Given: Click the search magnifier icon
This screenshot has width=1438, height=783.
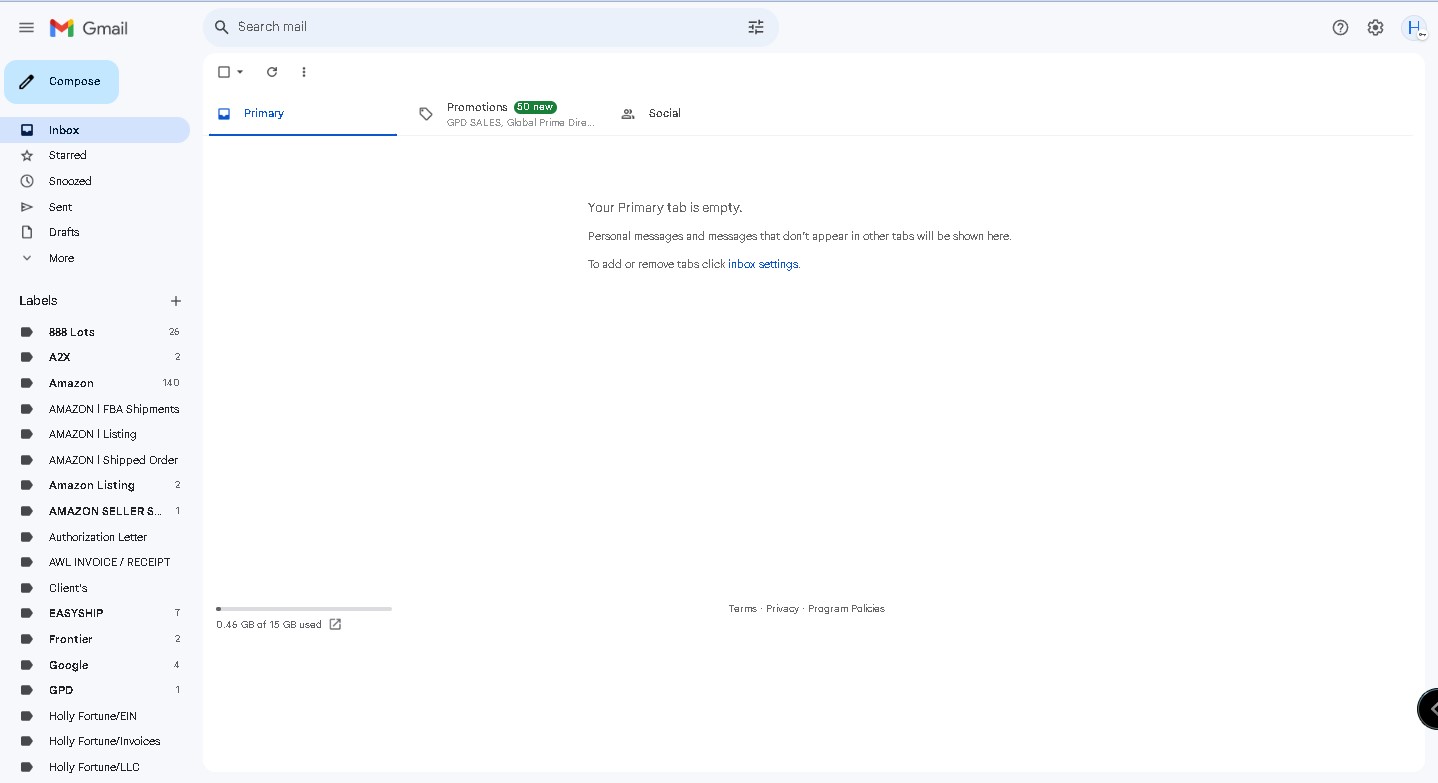Looking at the screenshot, I should tap(222, 27).
